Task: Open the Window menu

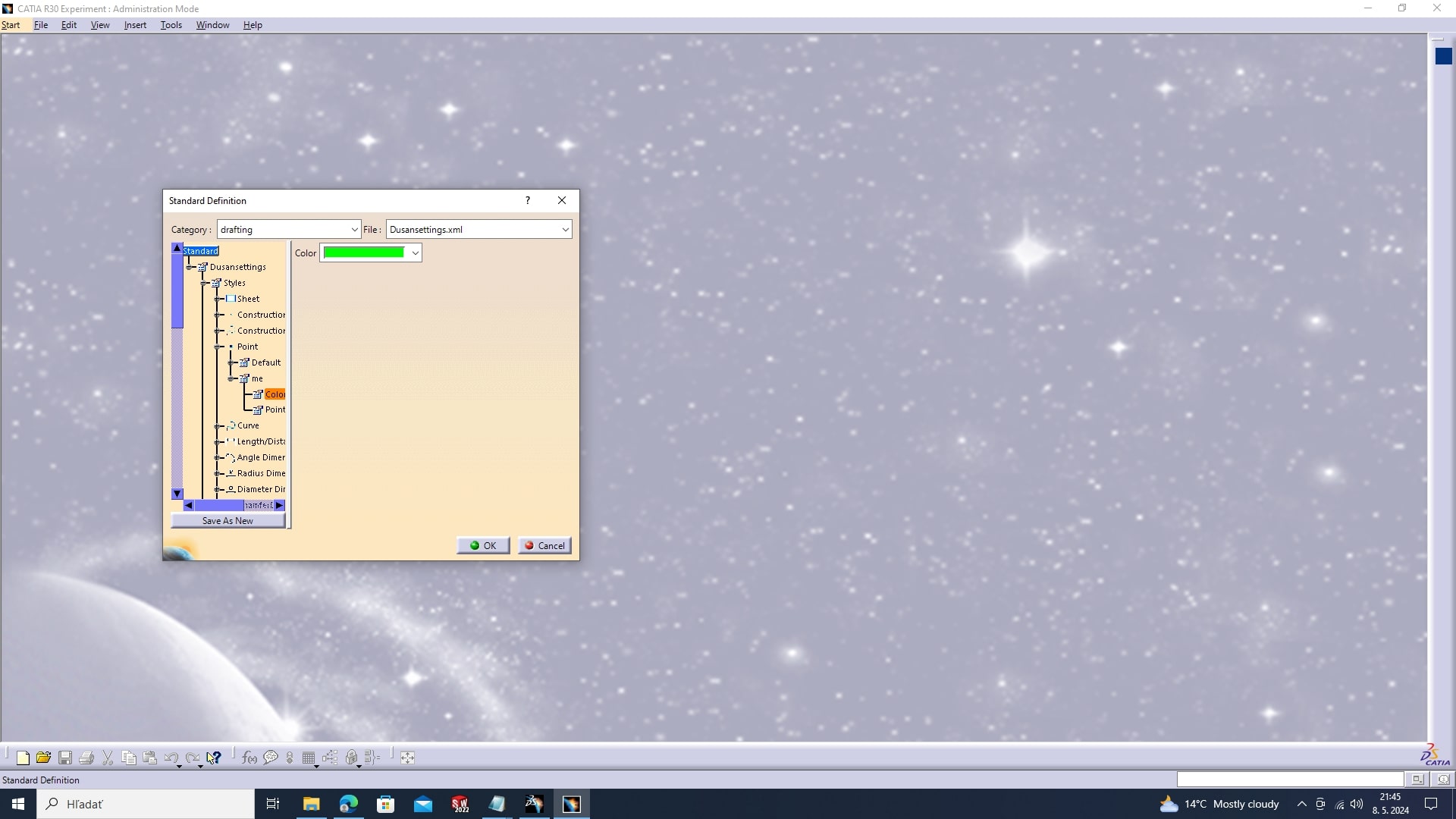Action: click(x=213, y=25)
